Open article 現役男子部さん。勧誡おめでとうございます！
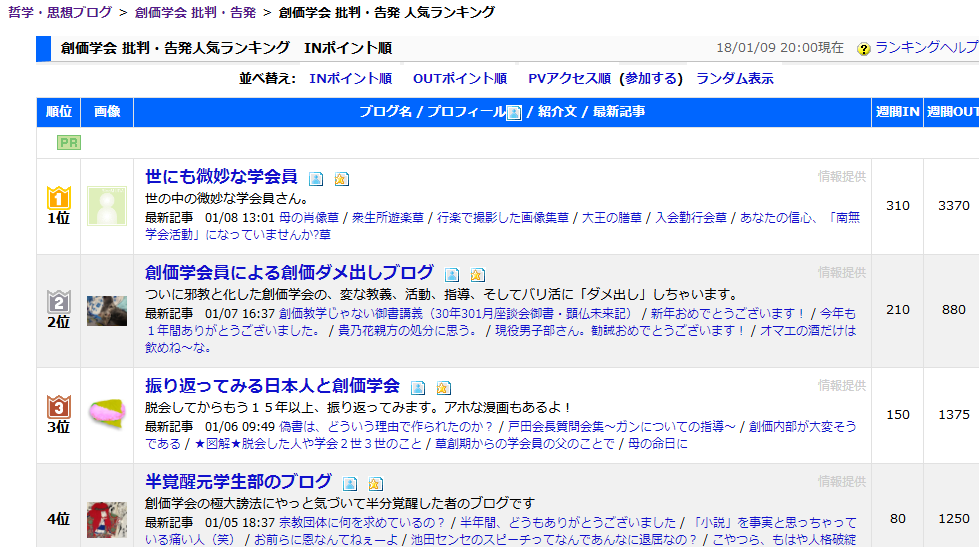The image size is (979, 547). tap(621, 330)
